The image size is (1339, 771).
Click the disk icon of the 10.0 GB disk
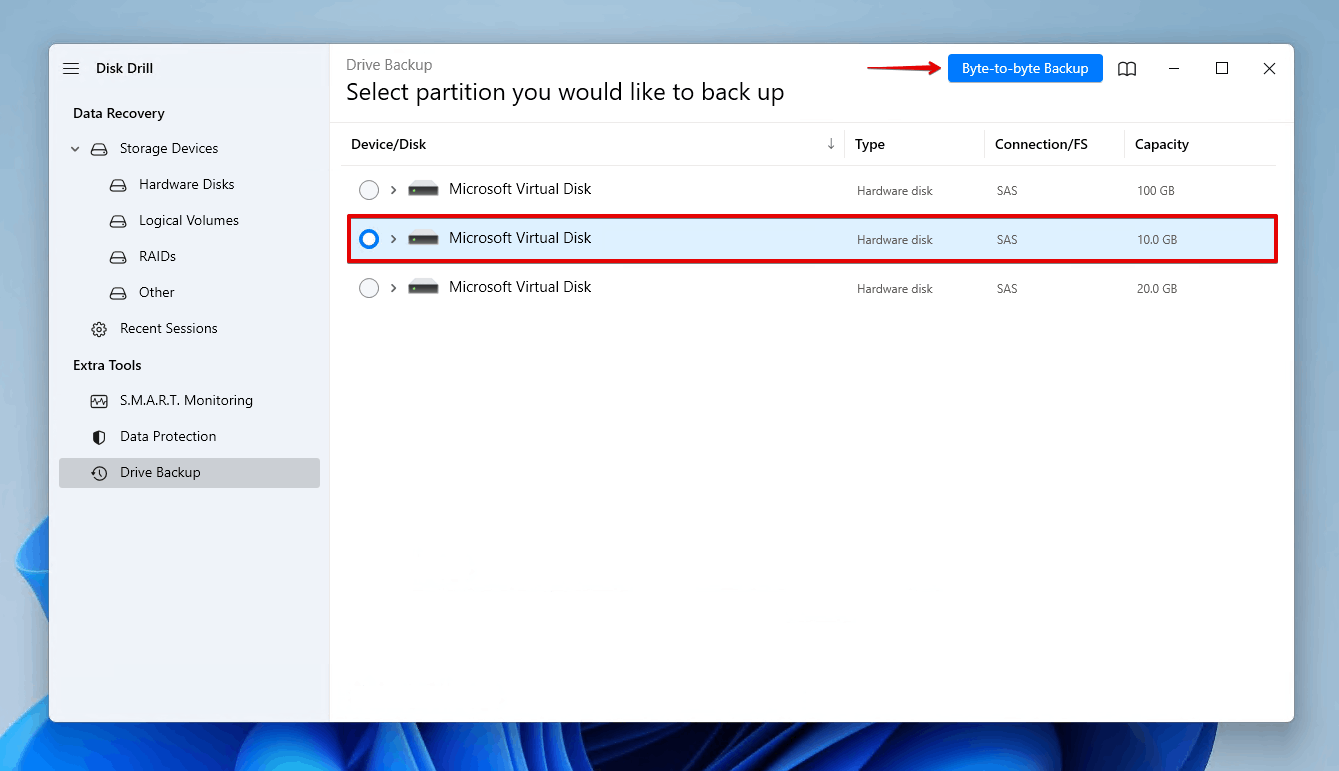click(424, 238)
